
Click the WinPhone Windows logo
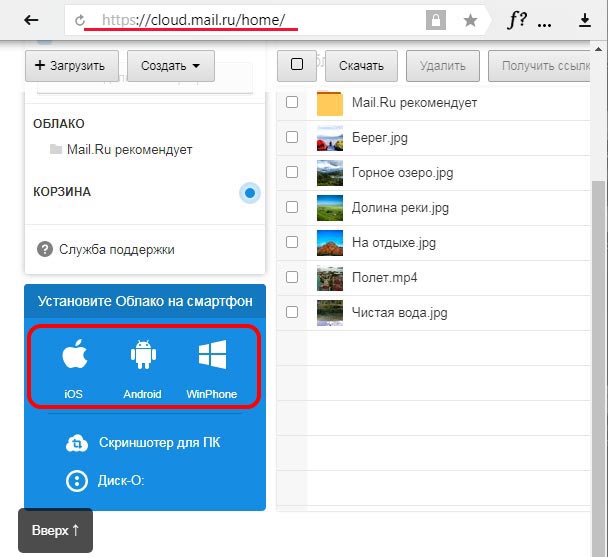212,354
